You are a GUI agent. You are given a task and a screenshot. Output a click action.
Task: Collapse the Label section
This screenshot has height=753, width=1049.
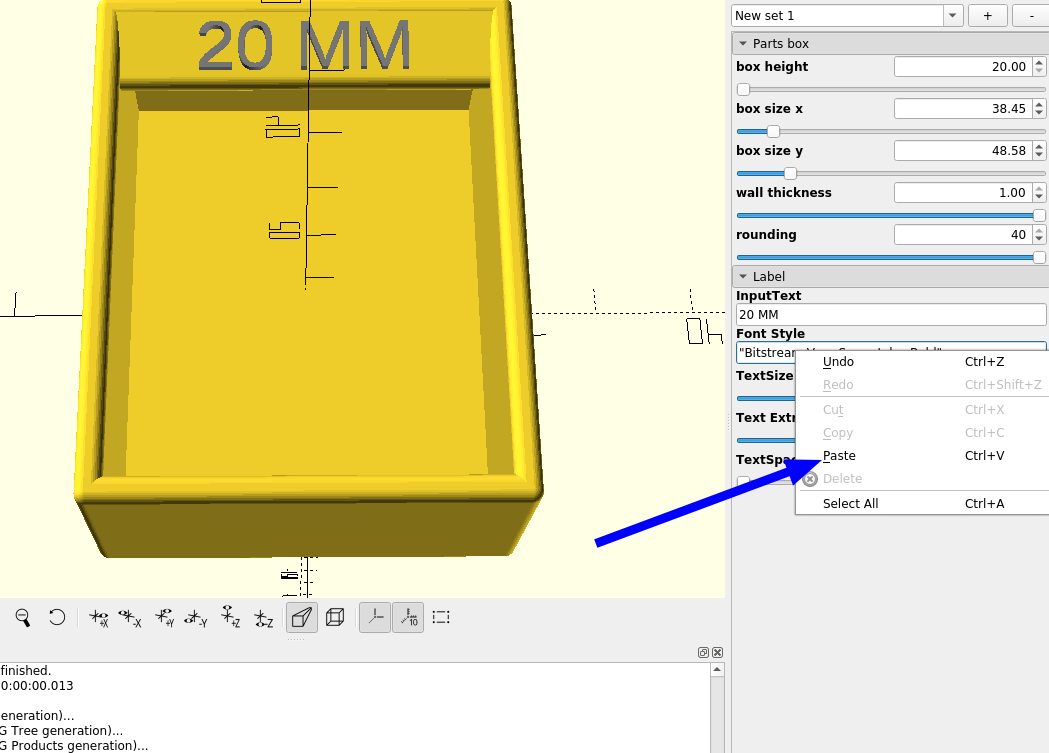click(x=743, y=276)
